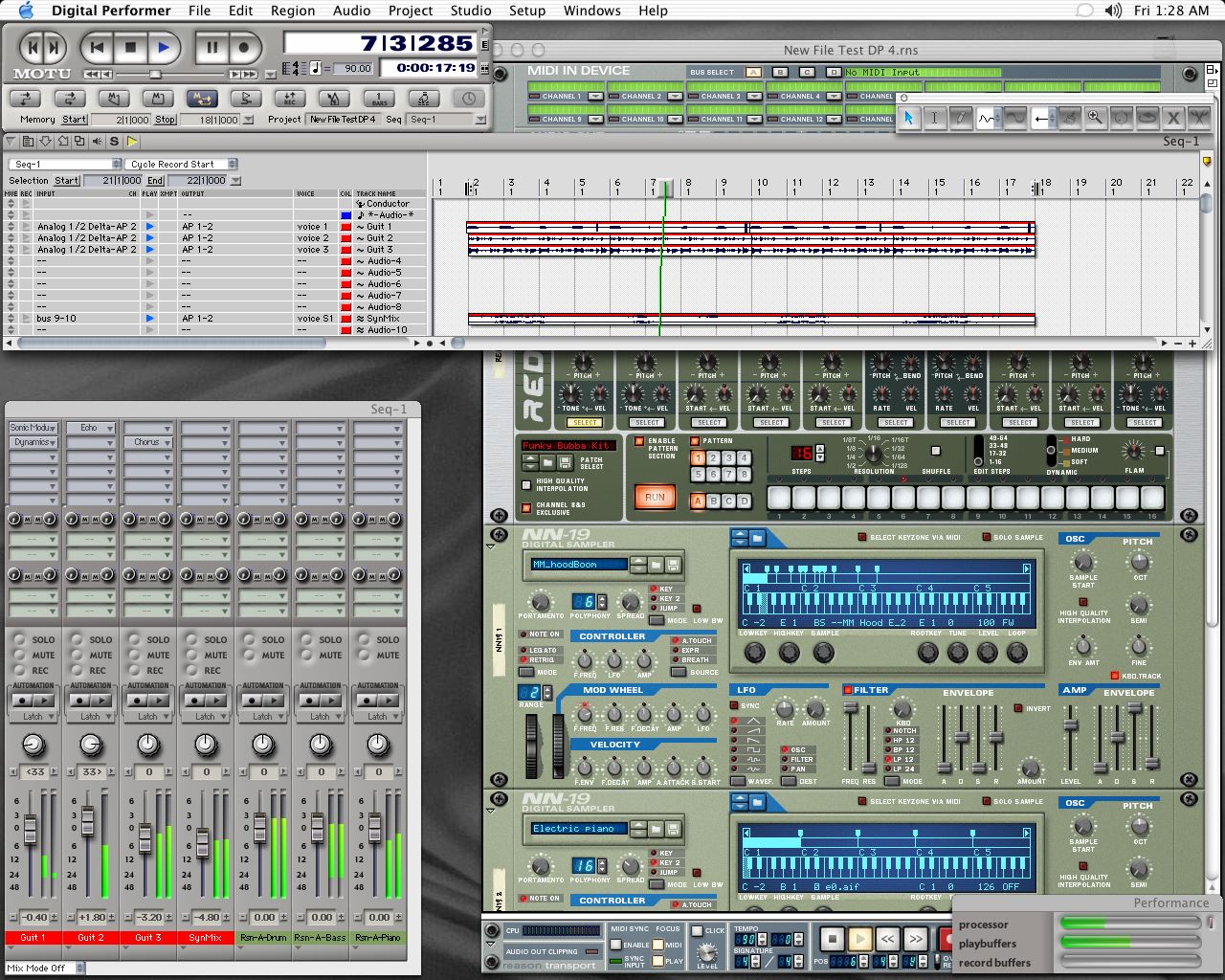
Task: Adjust the DP transport shuttle speed slider
Action: (x=154, y=74)
